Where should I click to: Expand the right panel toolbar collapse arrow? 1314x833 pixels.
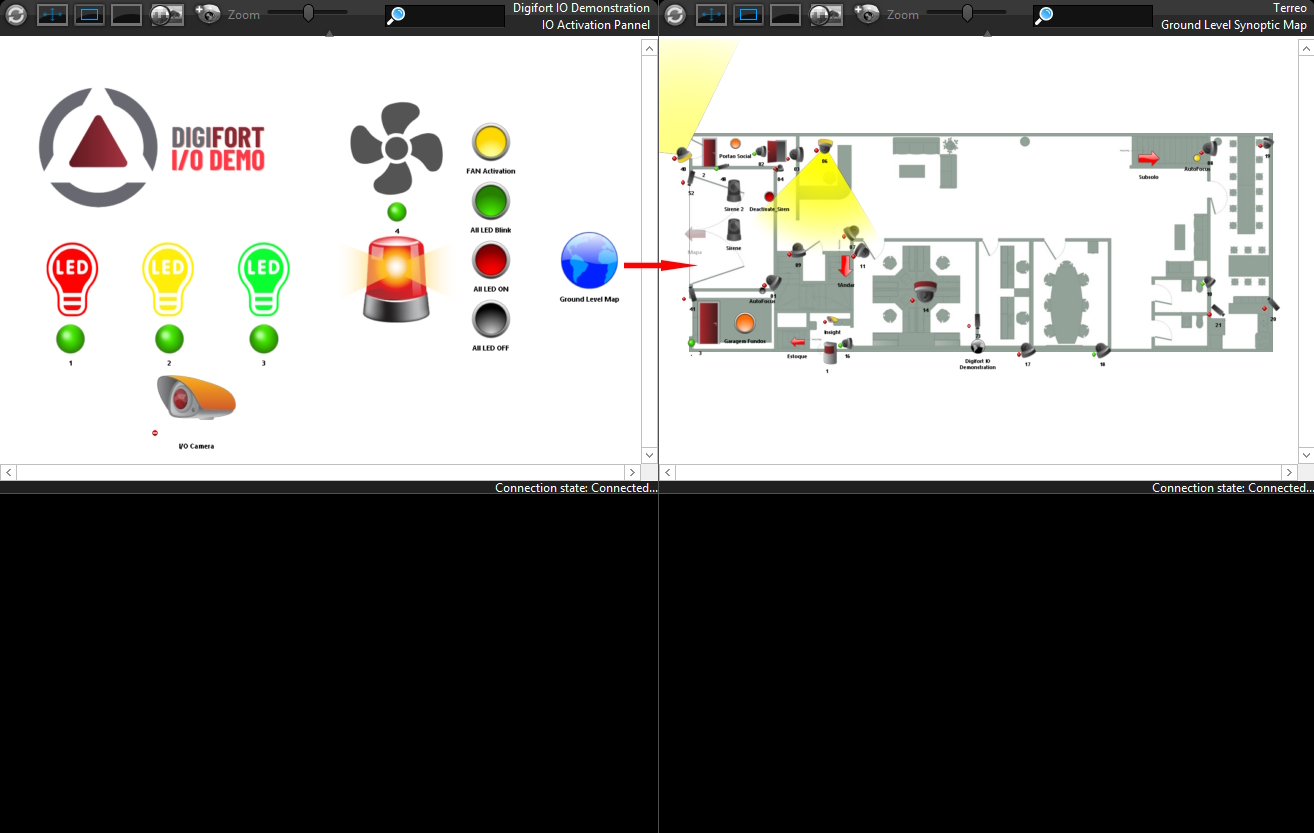987,33
